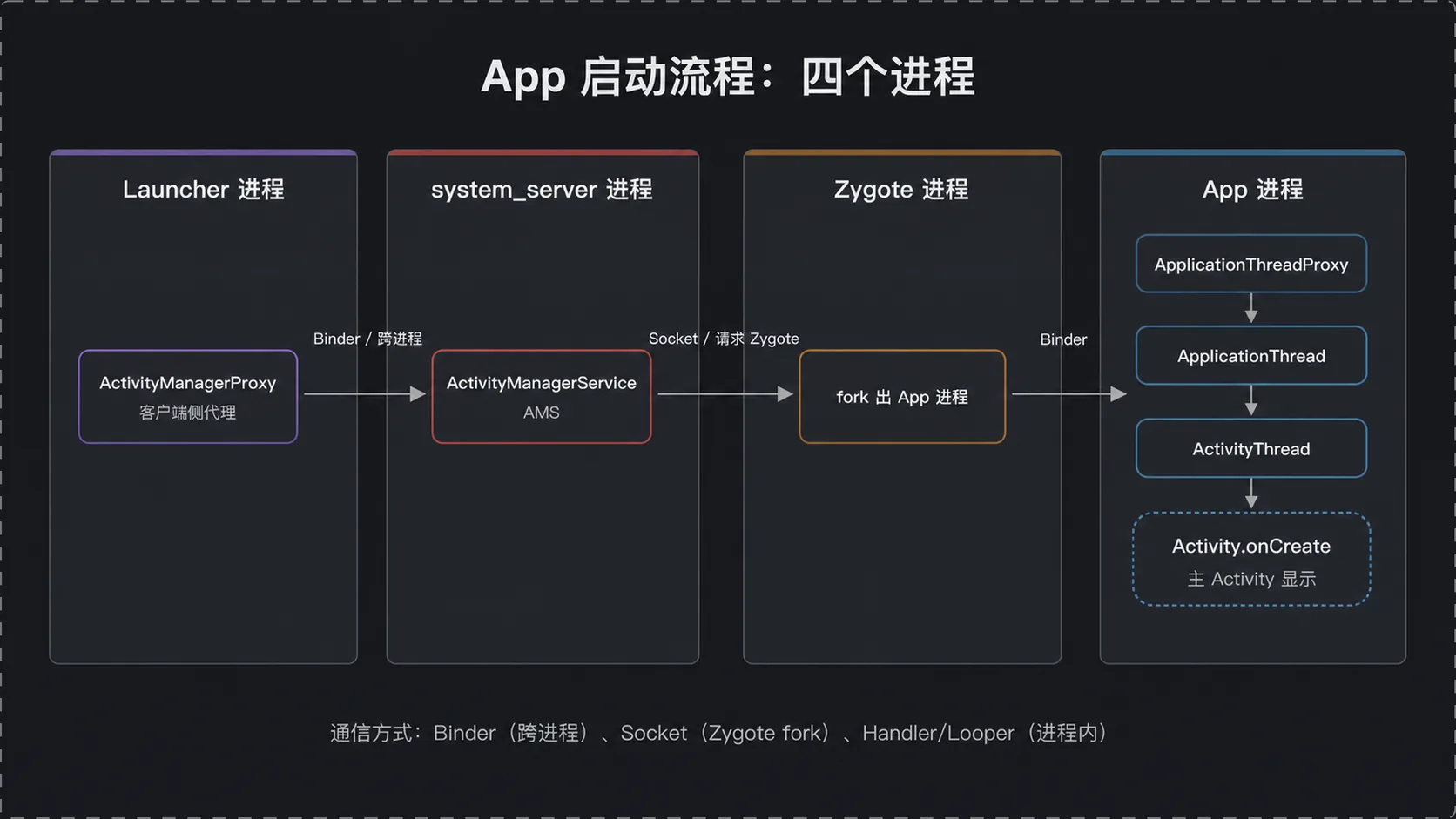Click the title App 启动流程：四个进程
Screen dimensions: 1456x819
pyautogui.click(x=728, y=77)
